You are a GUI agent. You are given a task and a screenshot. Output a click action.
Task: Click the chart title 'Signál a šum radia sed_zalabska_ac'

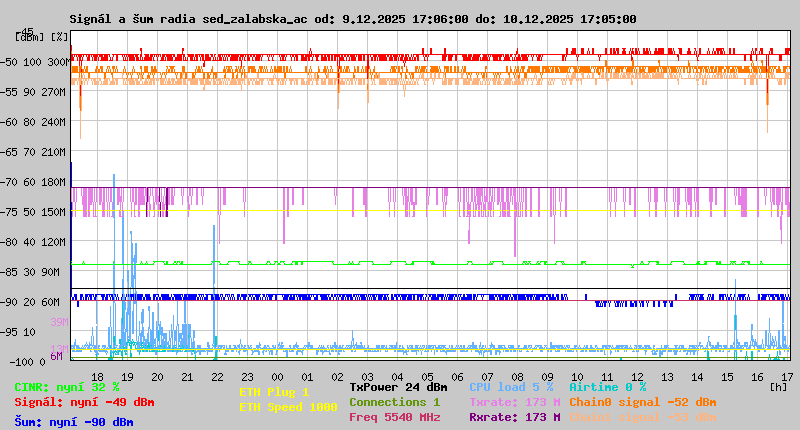[x=188, y=19]
